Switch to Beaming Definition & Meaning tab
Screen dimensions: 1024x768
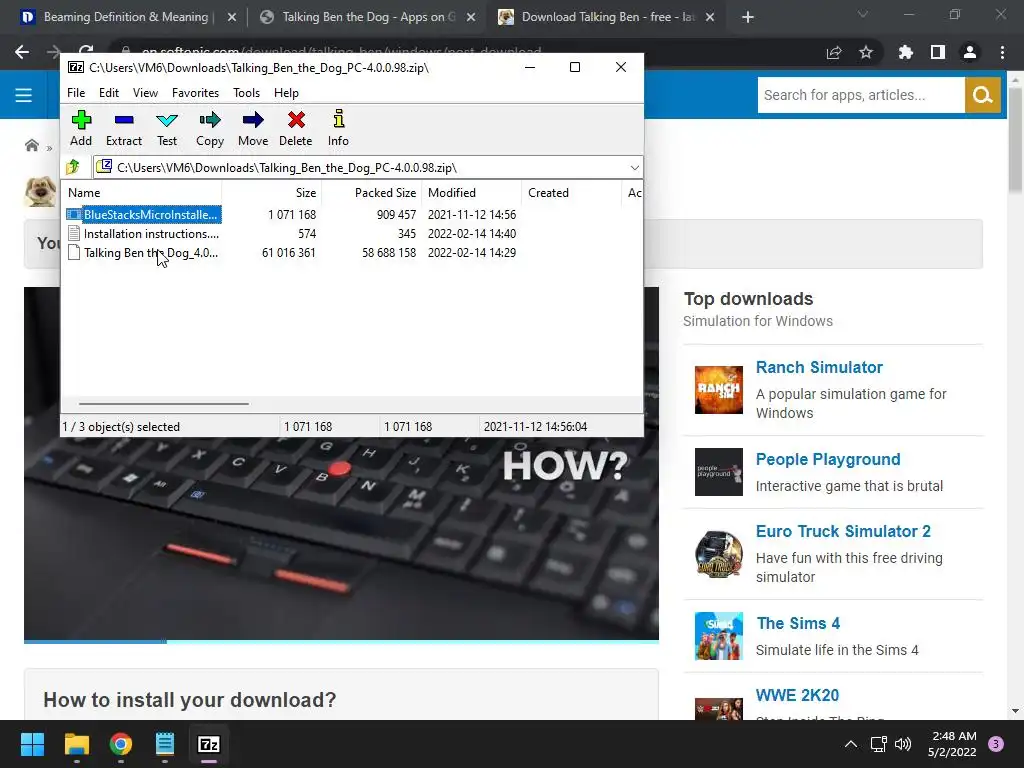click(x=126, y=17)
